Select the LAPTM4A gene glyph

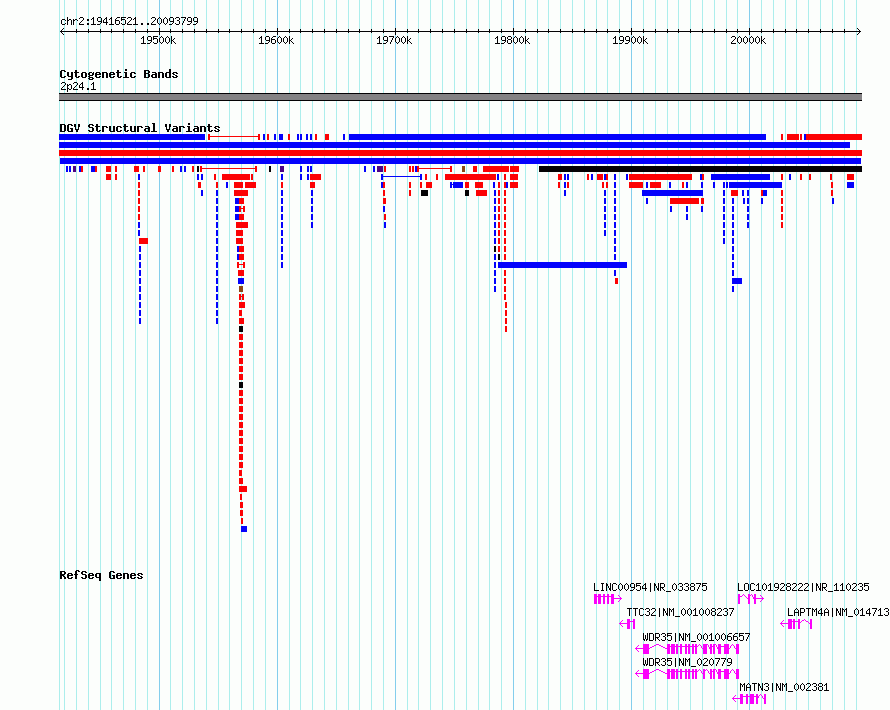[x=796, y=624]
